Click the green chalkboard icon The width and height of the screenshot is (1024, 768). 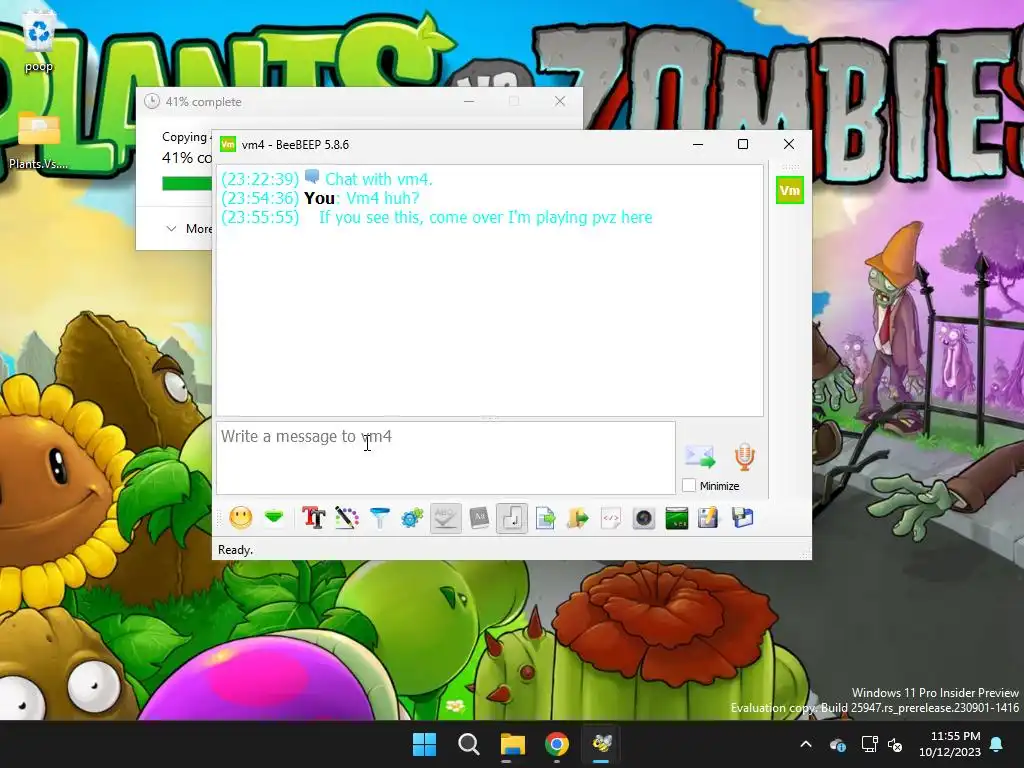(x=677, y=518)
